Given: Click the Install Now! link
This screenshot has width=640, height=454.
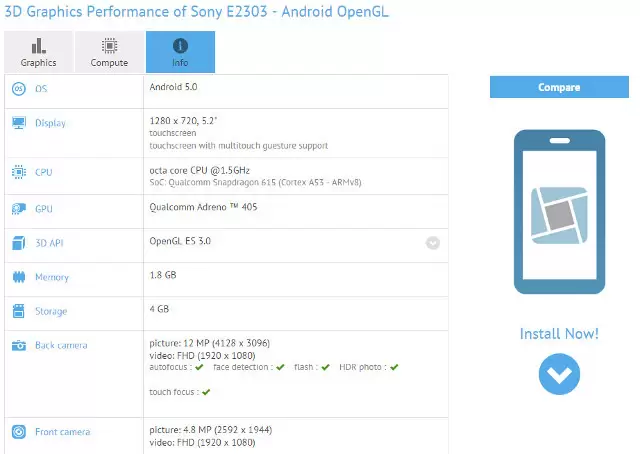Looking at the screenshot, I should pos(559,334).
